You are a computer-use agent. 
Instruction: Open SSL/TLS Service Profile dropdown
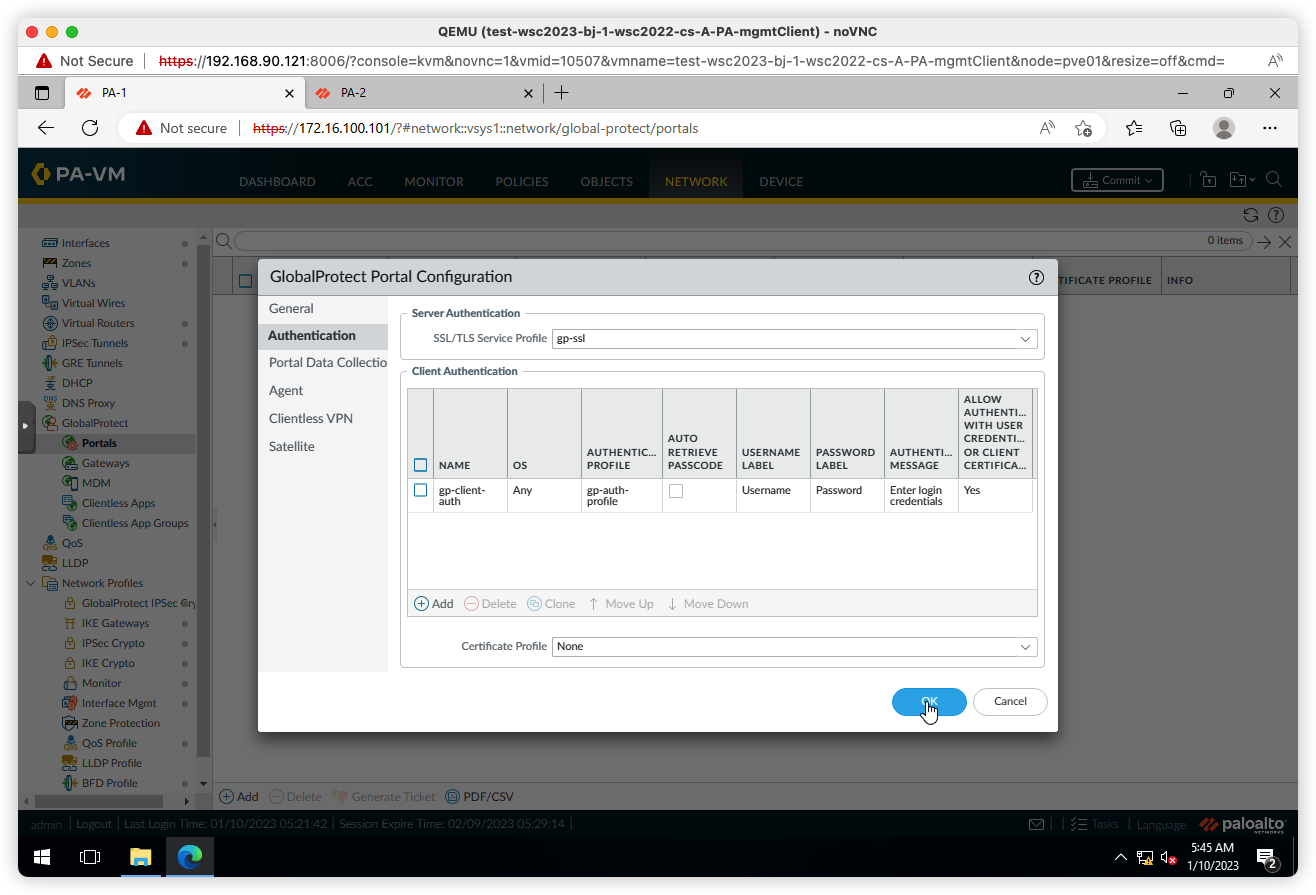(1025, 339)
